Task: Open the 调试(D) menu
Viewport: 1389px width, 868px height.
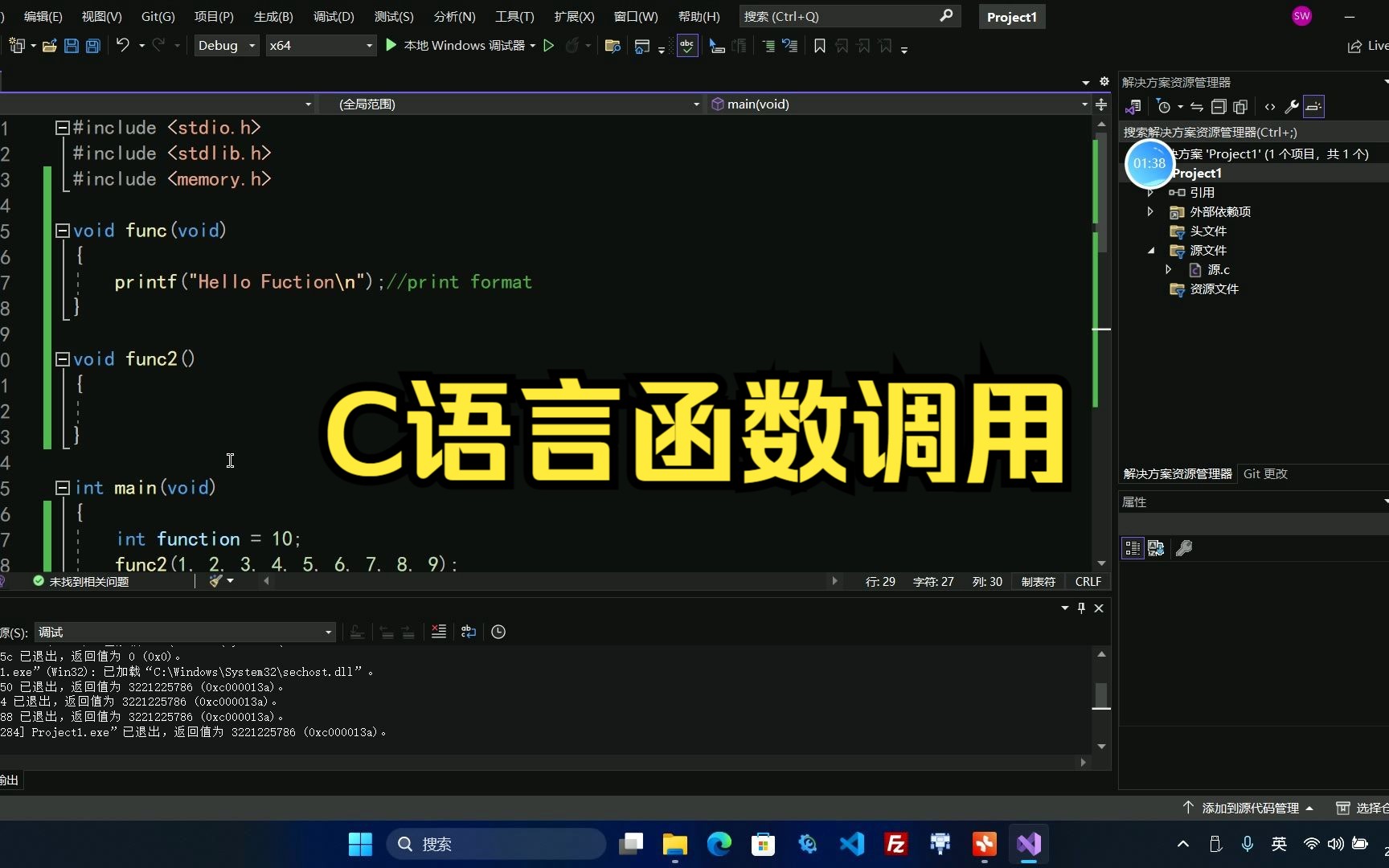Action: [x=334, y=16]
